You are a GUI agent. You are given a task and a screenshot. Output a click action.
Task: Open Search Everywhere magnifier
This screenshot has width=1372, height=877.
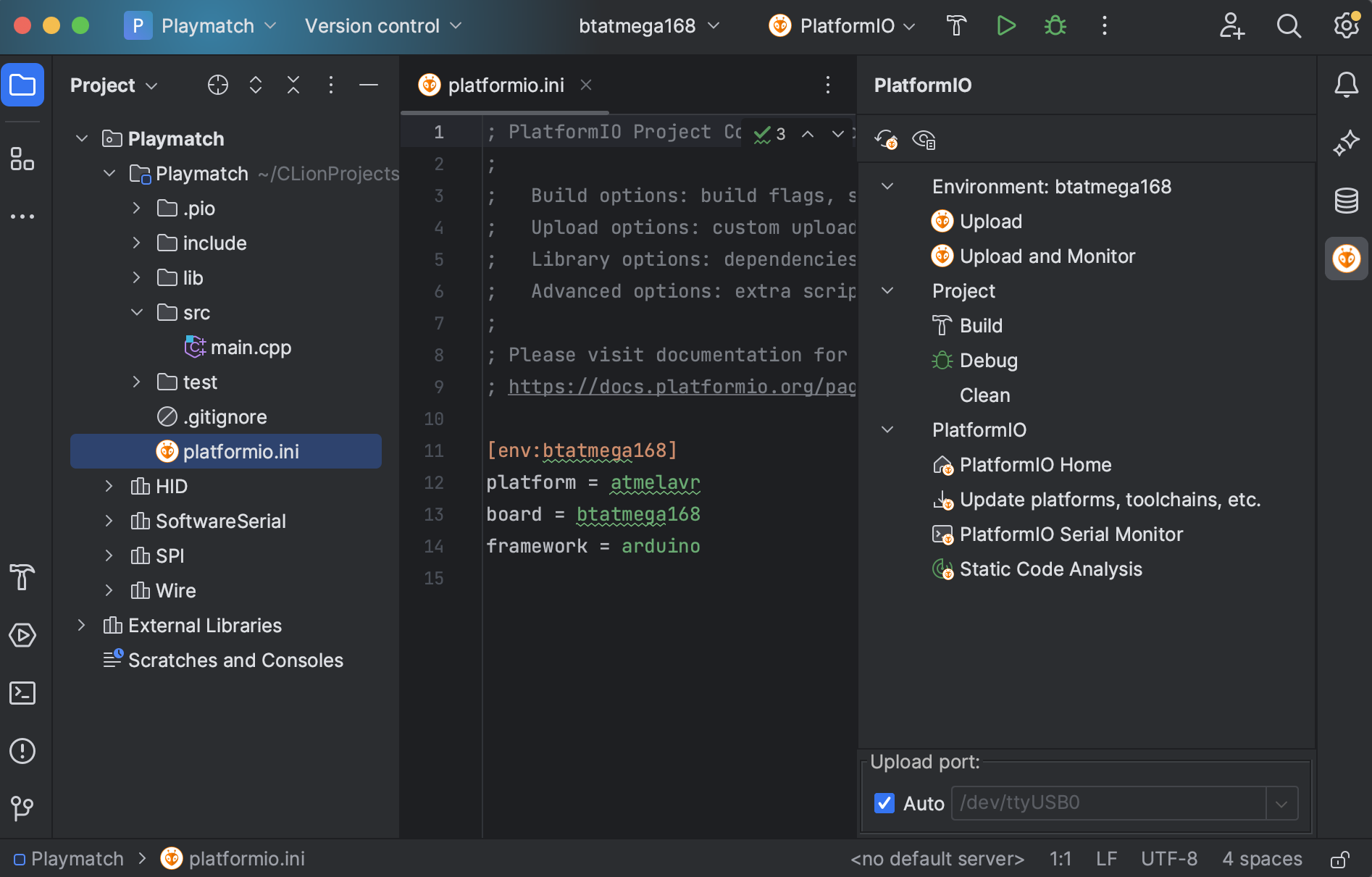(1289, 26)
